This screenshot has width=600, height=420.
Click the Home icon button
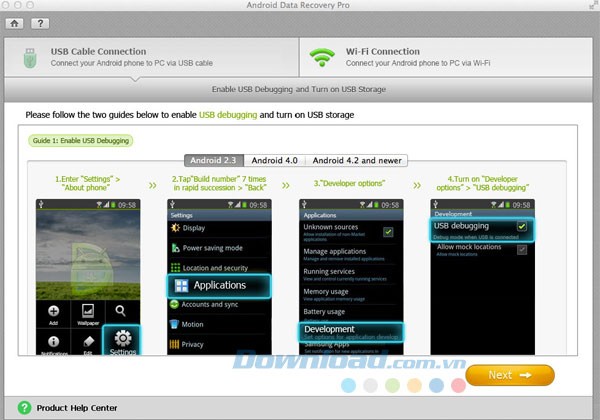click(x=17, y=21)
